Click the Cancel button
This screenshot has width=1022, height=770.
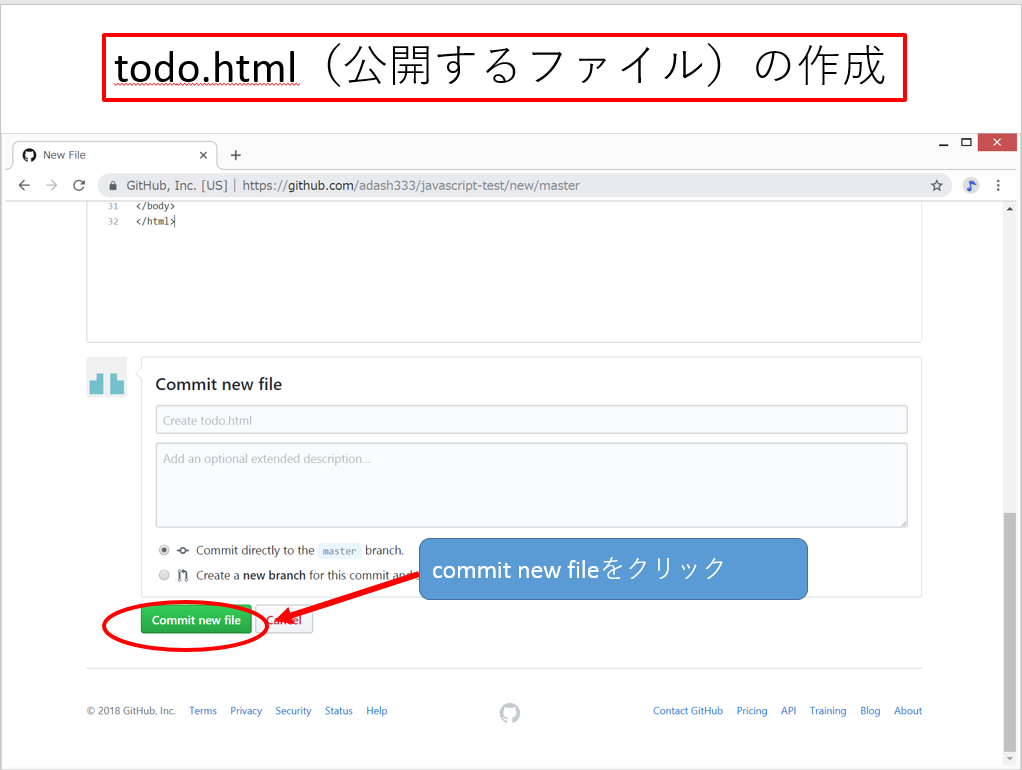pyautogui.click(x=285, y=620)
